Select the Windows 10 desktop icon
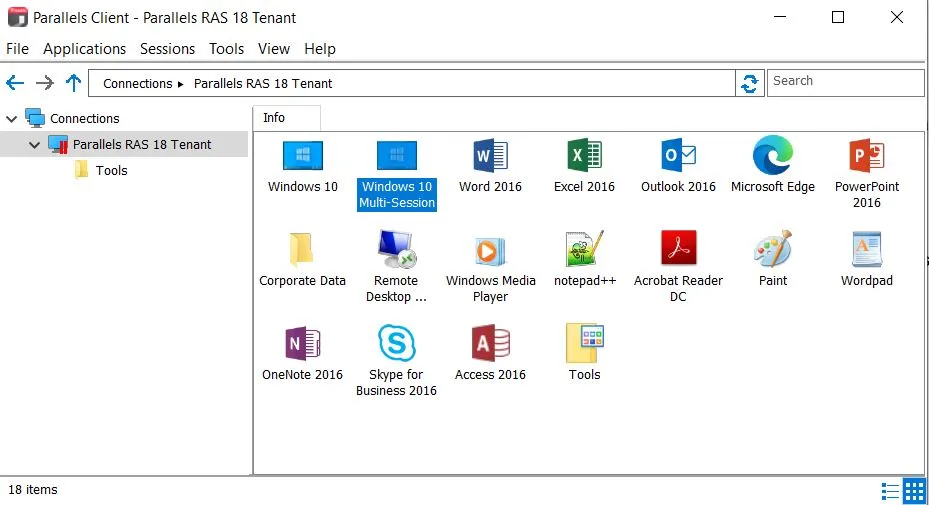The image size is (929, 505). (302, 157)
